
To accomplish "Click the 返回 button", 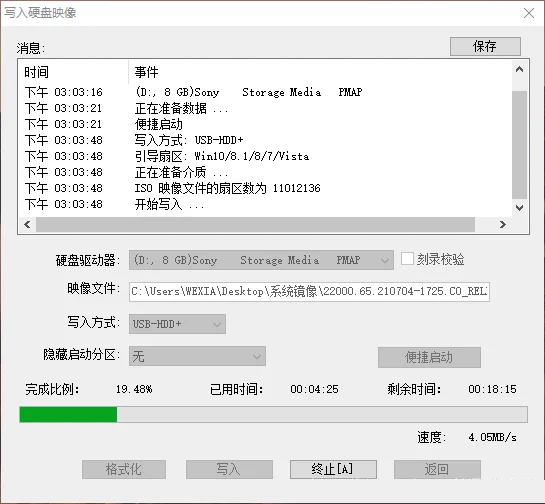I will click(x=437, y=469).
